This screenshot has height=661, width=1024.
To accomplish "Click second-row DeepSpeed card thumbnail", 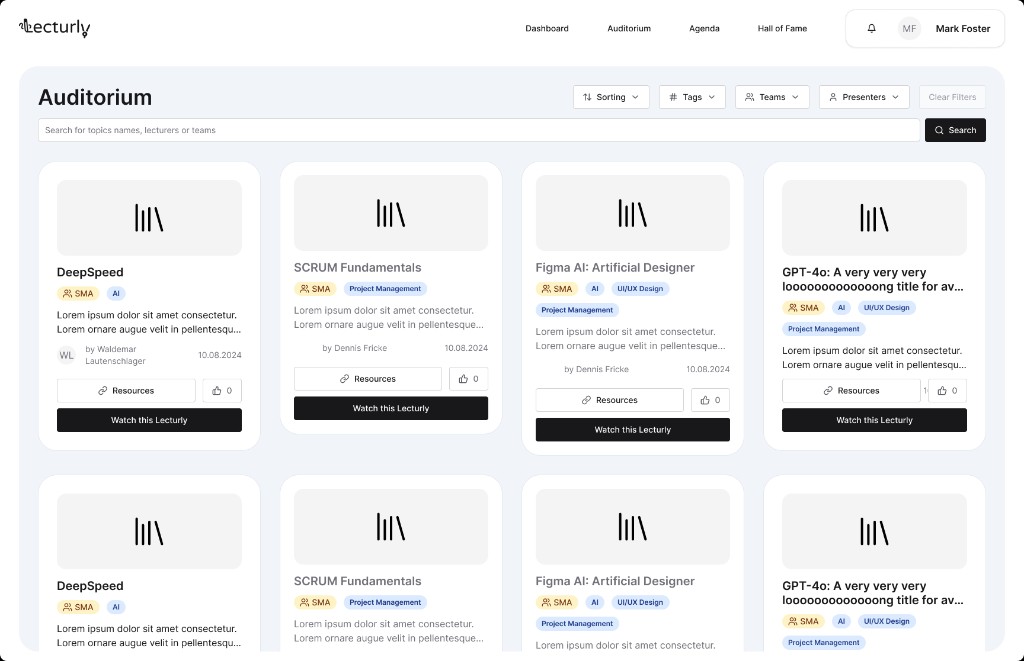I will [149, 531].
